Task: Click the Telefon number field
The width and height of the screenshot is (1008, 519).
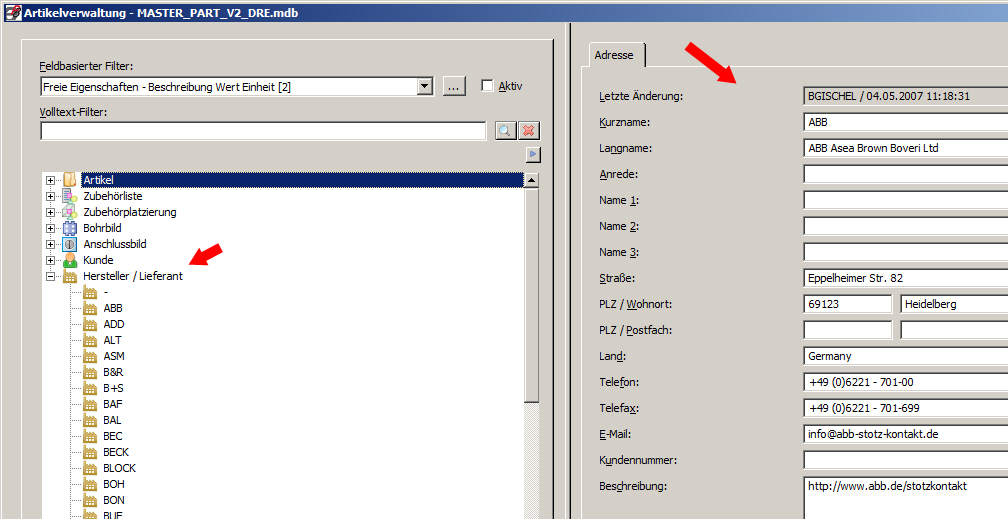Action: 905,382
